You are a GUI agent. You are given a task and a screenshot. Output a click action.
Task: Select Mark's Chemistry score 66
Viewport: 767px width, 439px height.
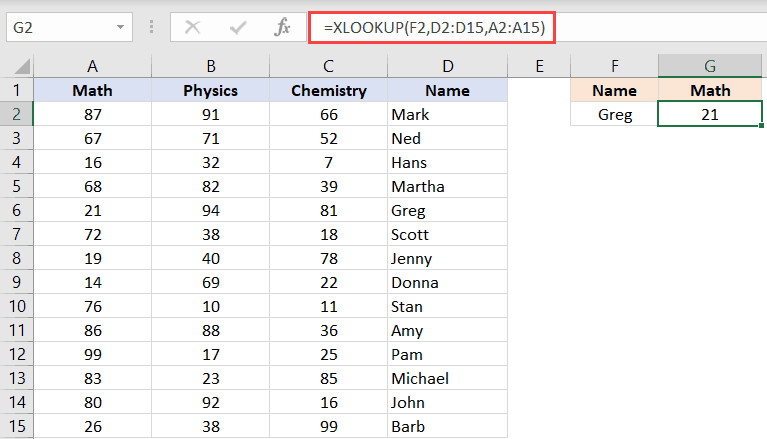point(328,115)
